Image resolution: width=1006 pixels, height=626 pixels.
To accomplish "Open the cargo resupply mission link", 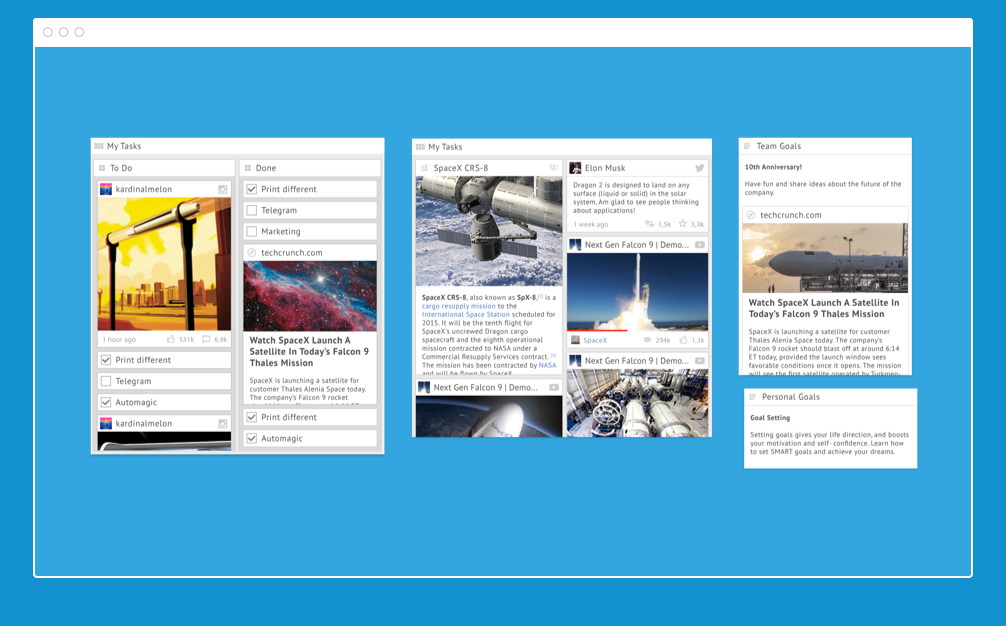I will click(458, 306).
